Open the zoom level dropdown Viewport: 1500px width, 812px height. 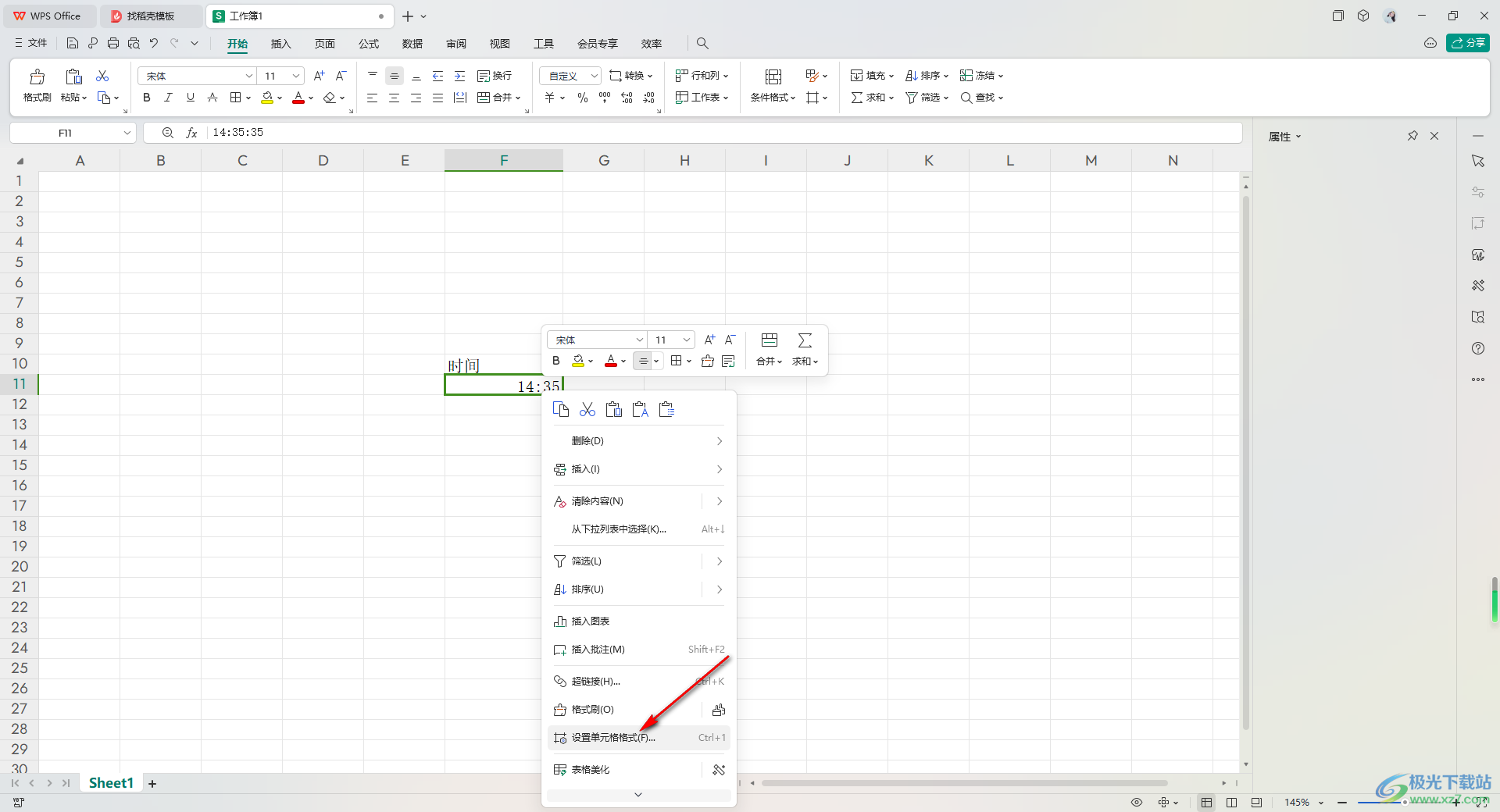(x=1321, y=803)
